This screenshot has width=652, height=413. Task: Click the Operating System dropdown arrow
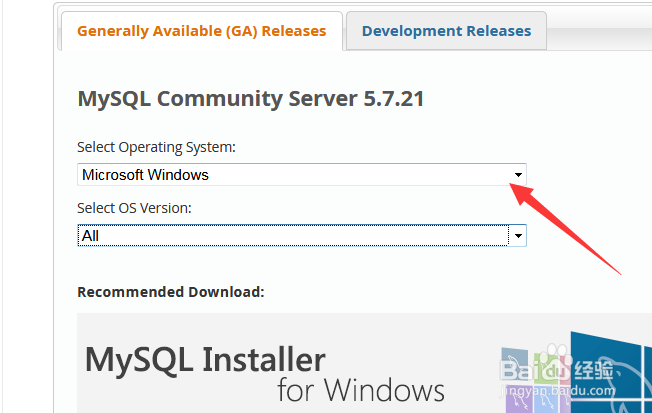[518, 175]
